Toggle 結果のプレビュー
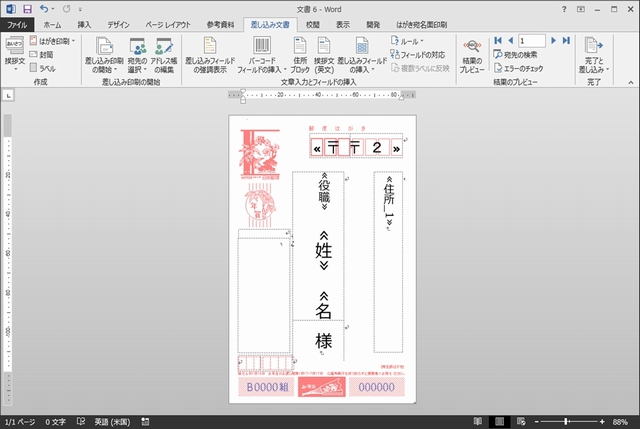This screenshot has height=429, width=640. pos(472,55)
